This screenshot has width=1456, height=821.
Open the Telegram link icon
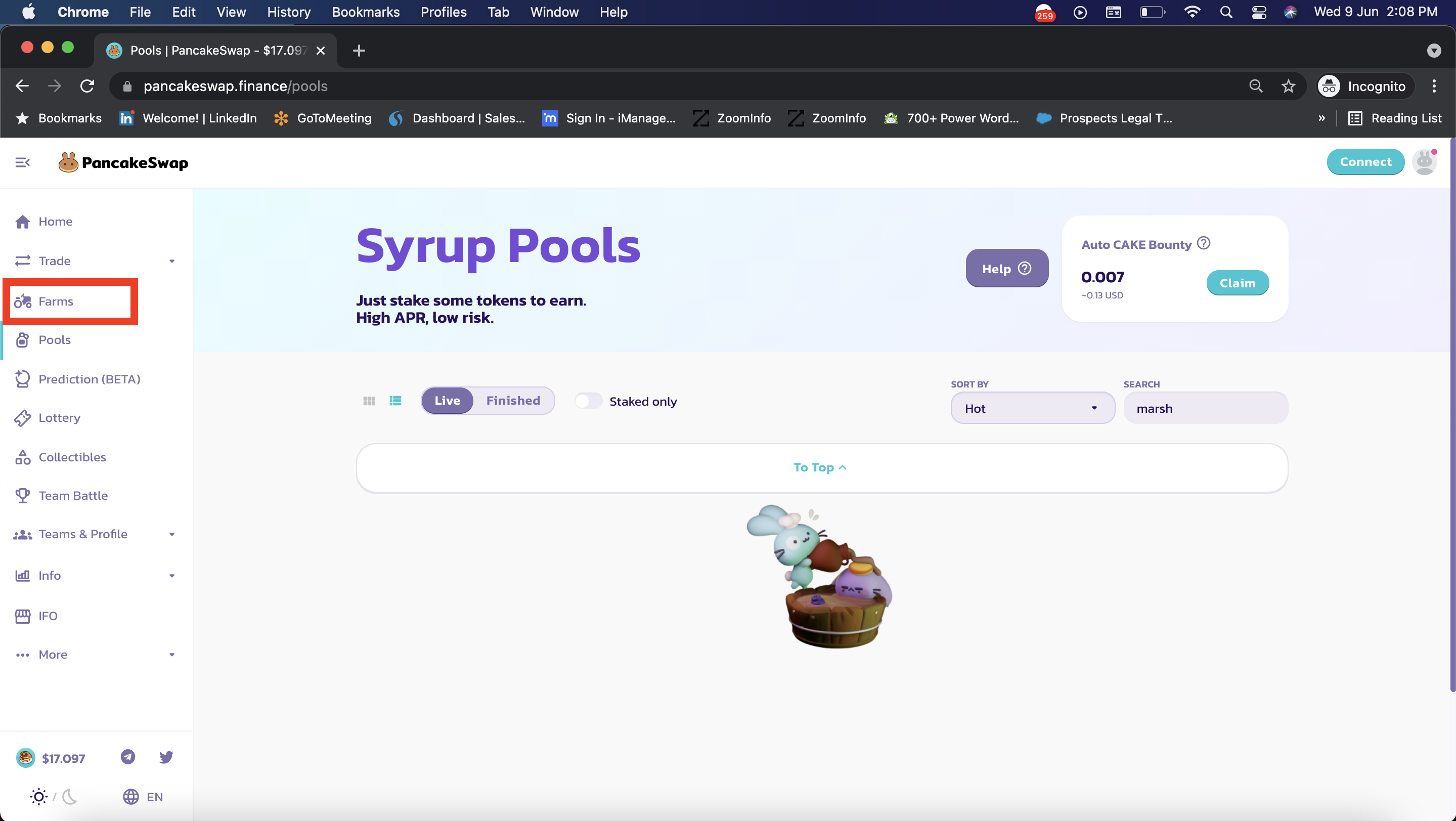(x=128, y=757)
